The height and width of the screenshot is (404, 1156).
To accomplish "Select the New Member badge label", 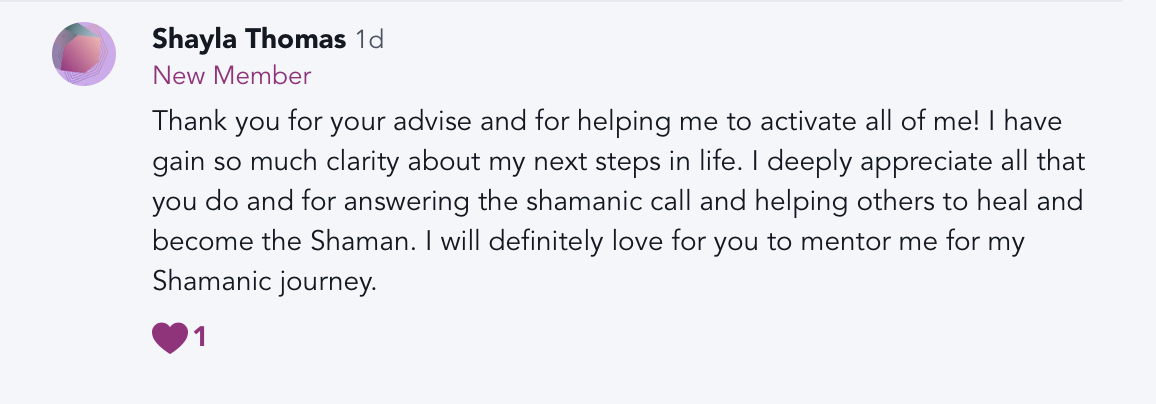I will click(x=232, y=75).
